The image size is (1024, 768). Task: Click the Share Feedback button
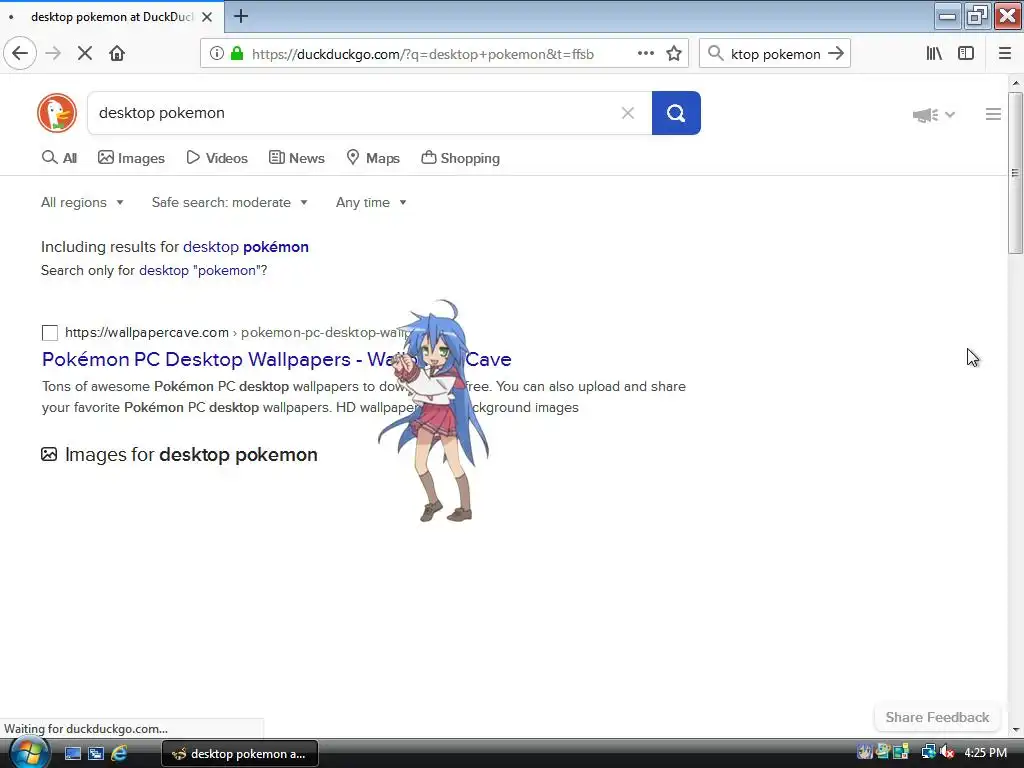(x=937, y=717)
